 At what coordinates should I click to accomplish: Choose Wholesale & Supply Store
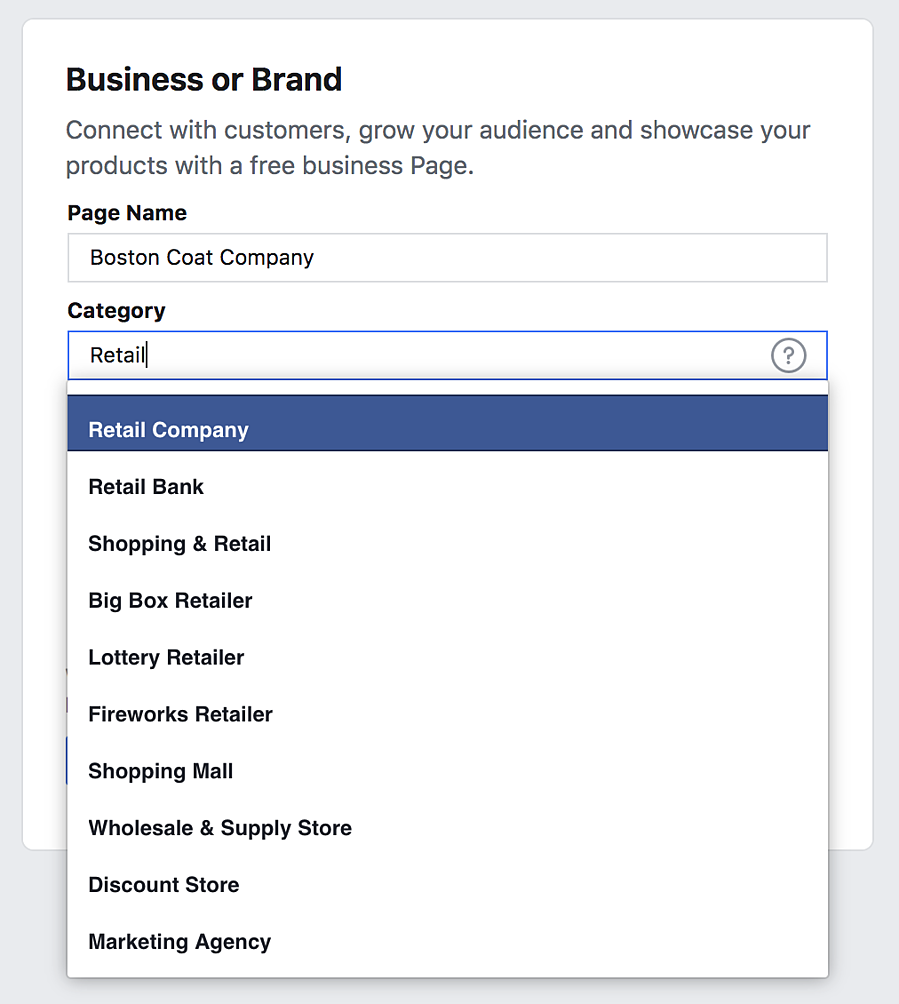(447, 828)
